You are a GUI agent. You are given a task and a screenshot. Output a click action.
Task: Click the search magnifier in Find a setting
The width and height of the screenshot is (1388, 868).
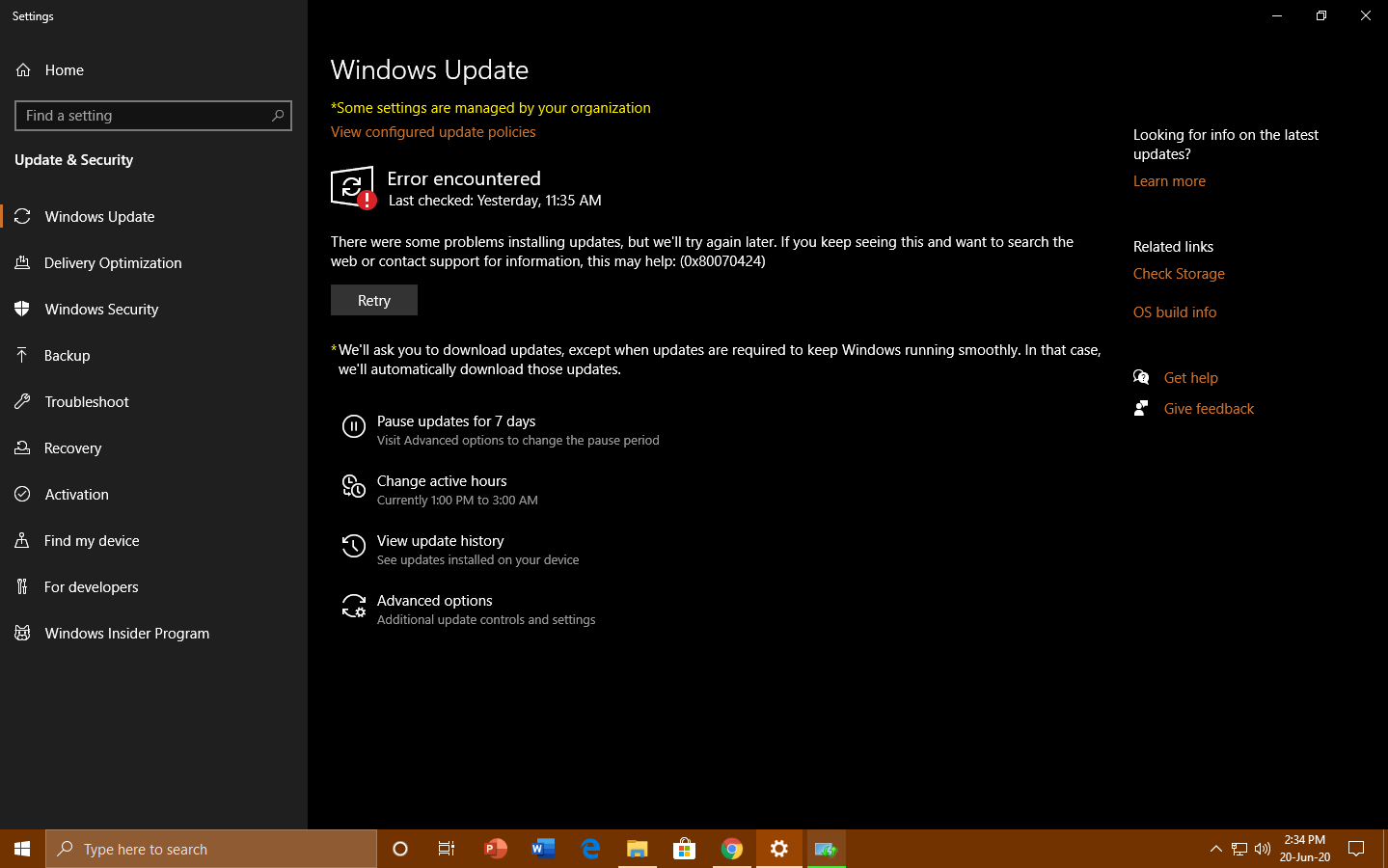pos(278,116)
